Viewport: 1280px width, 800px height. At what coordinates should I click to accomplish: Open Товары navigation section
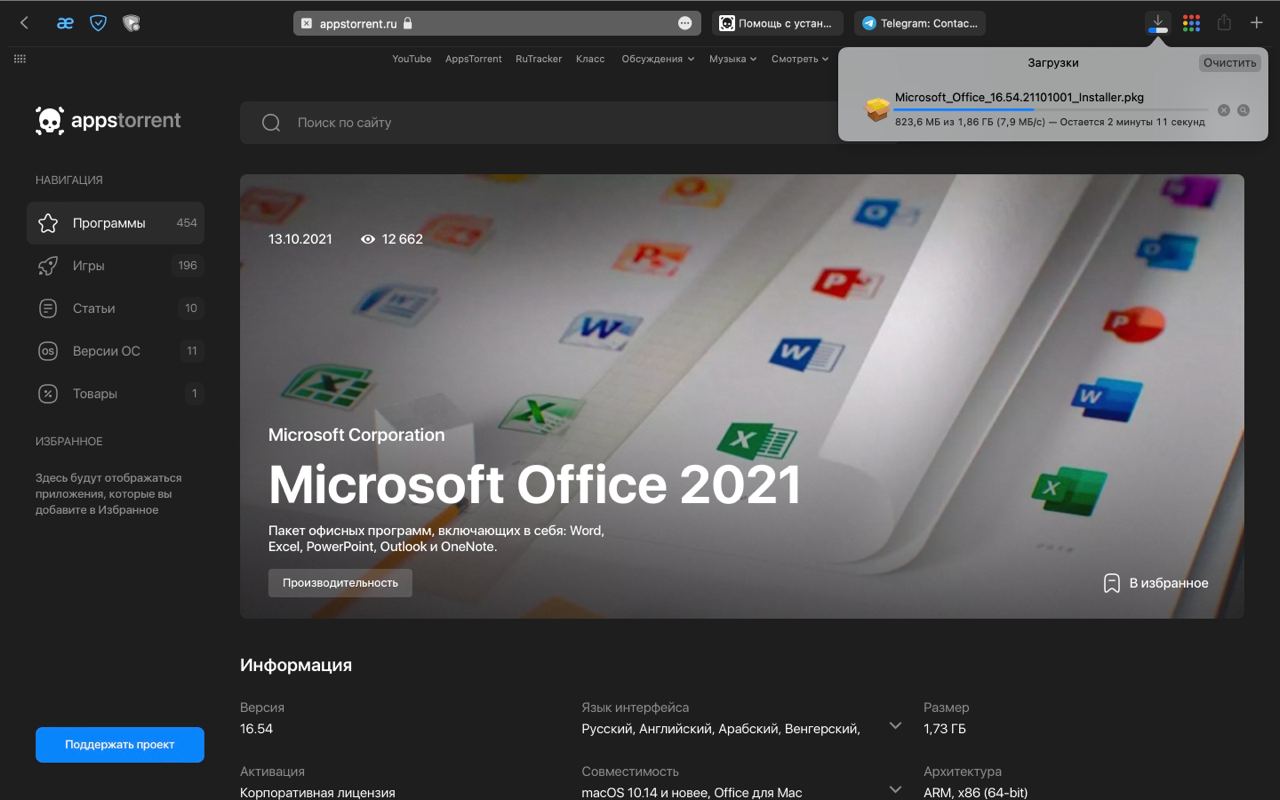[116, 394]
